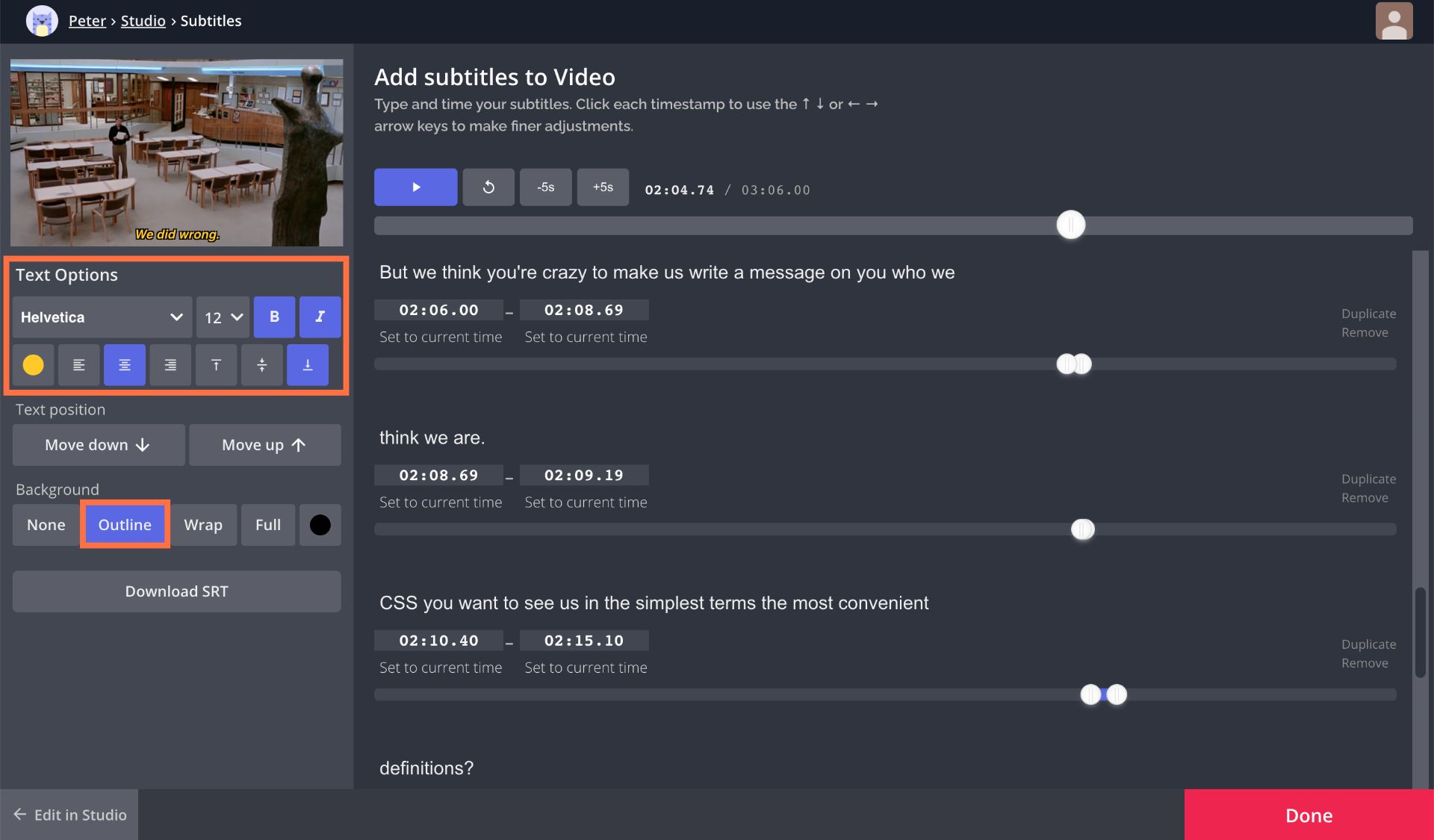1434x840 pixels.
Task: Toggle bold formatting for subtitles
Action: point(274,317)
